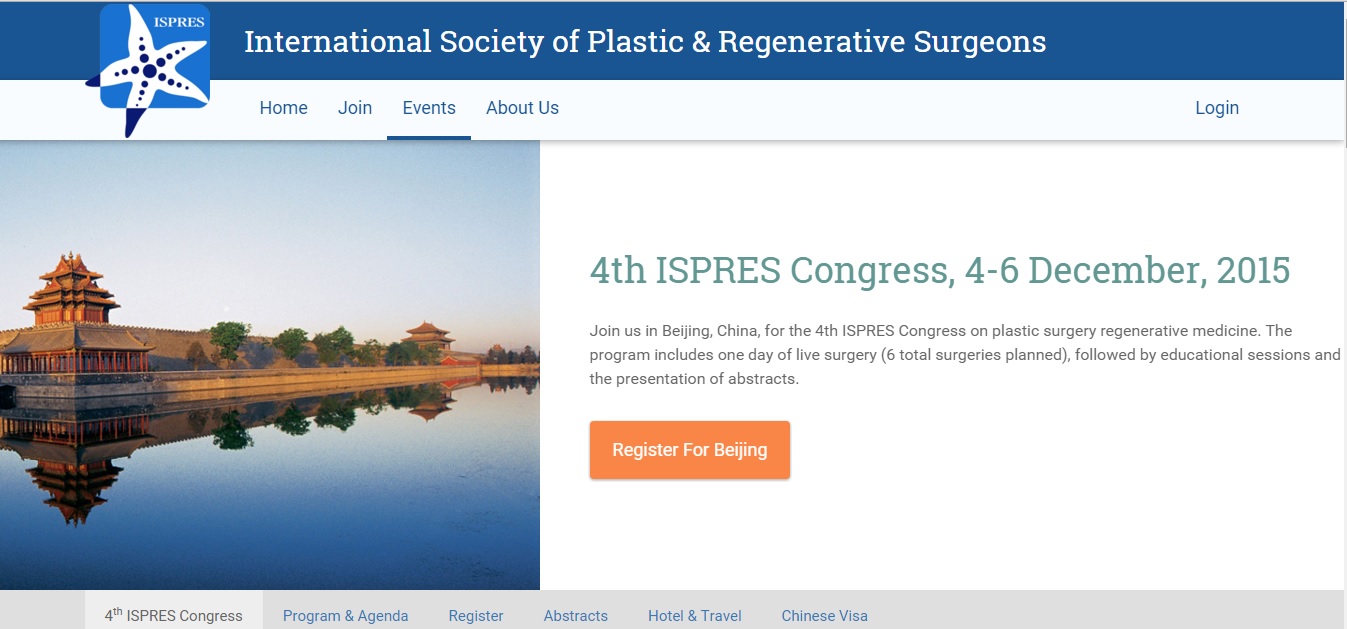Select the 4th ISPRES Congress tab
This screenshot has height=629, width=1347.
(x=174, y=615)
